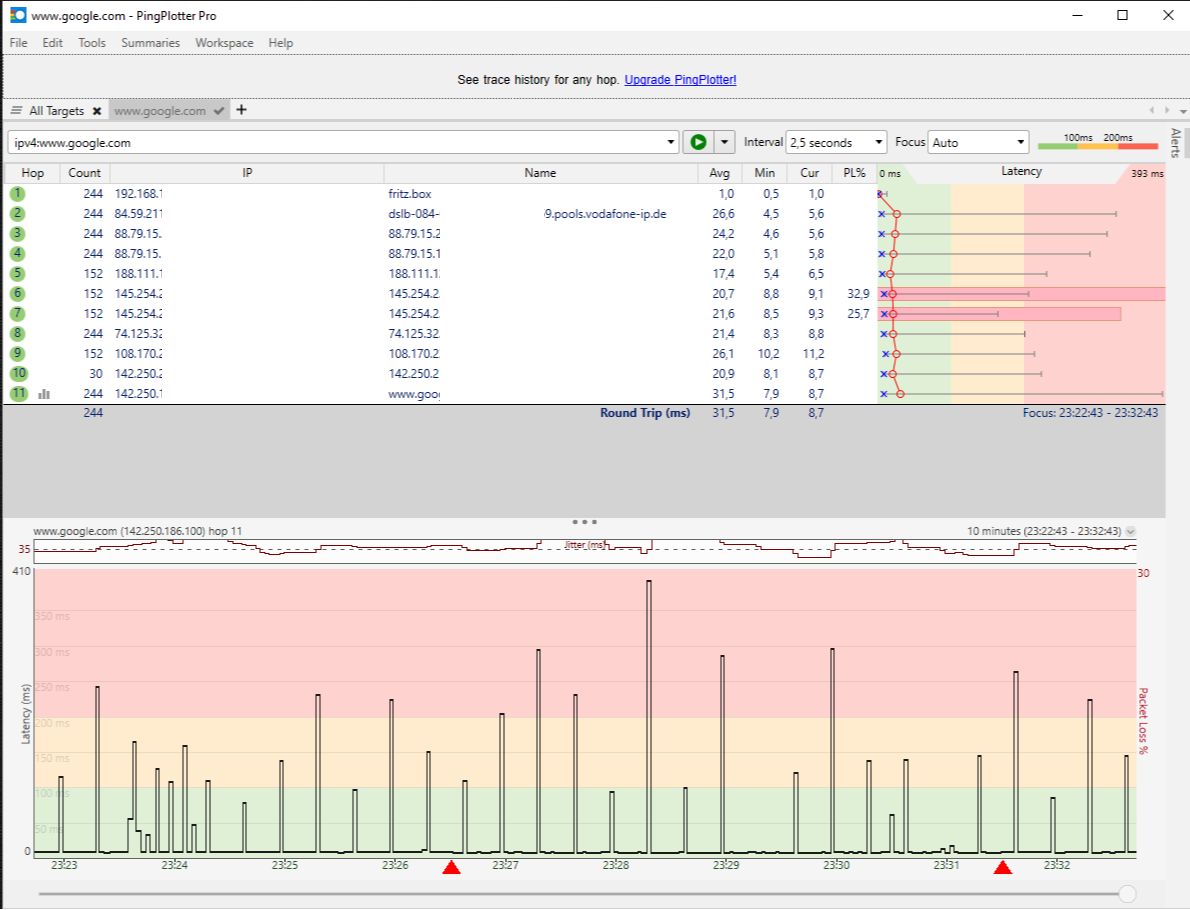Screen dimensions: 1190x910
Task: Click the IP column header
Action: (247, 173)
